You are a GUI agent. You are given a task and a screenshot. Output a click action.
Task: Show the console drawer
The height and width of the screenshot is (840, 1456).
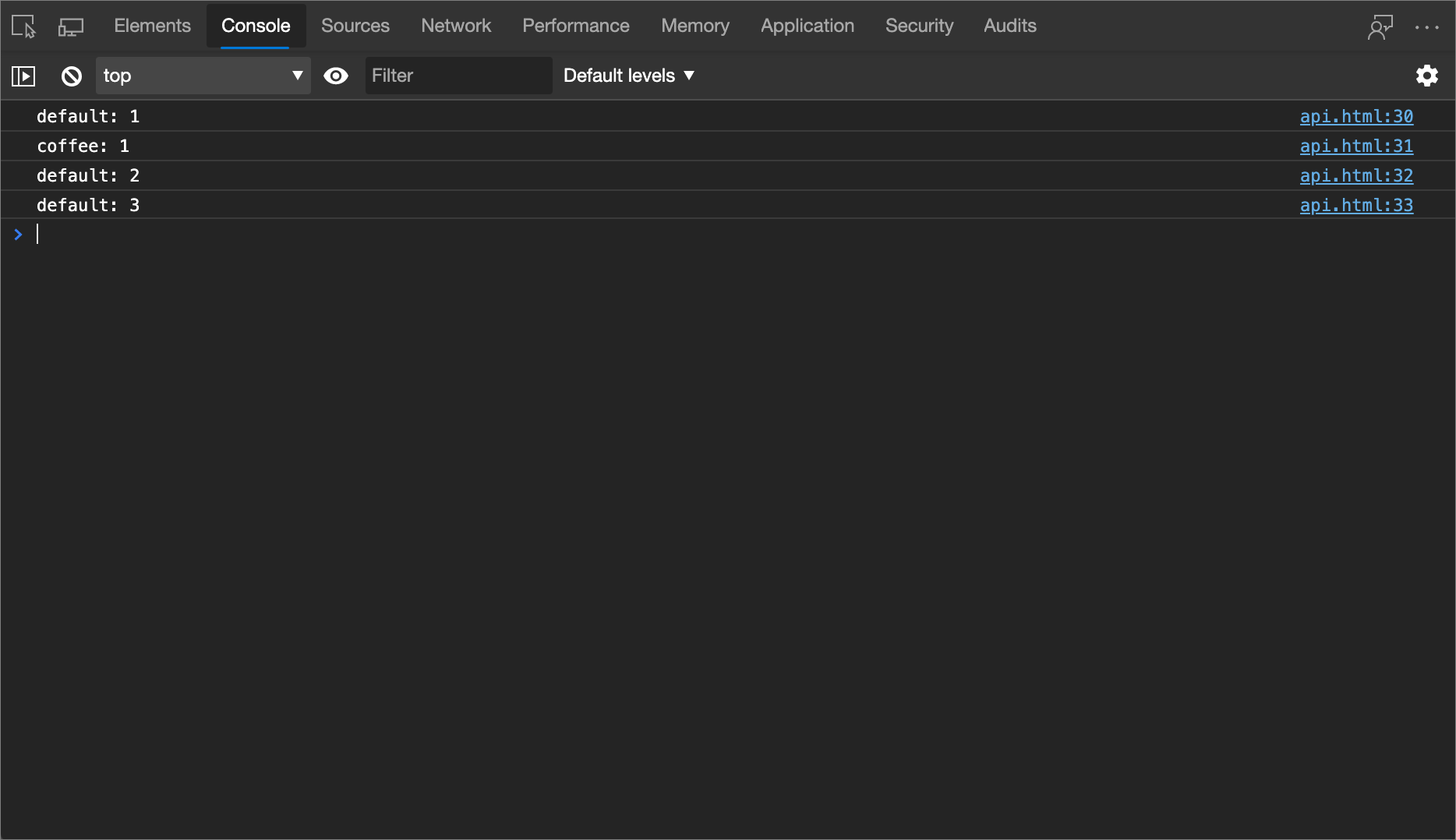point(23,76)
